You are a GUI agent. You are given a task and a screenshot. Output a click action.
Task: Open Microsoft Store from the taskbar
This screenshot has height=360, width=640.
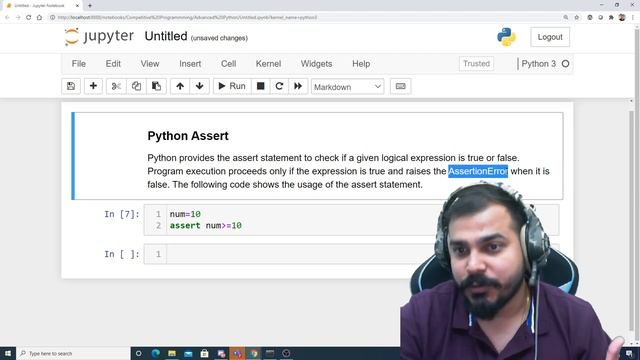[204, 353]
